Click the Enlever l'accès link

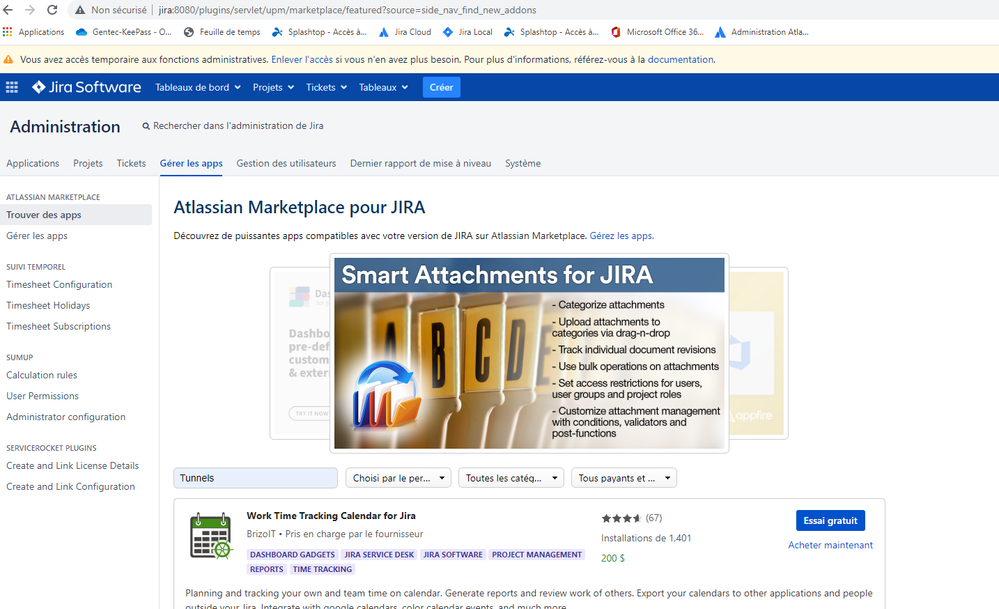point(302,59)
